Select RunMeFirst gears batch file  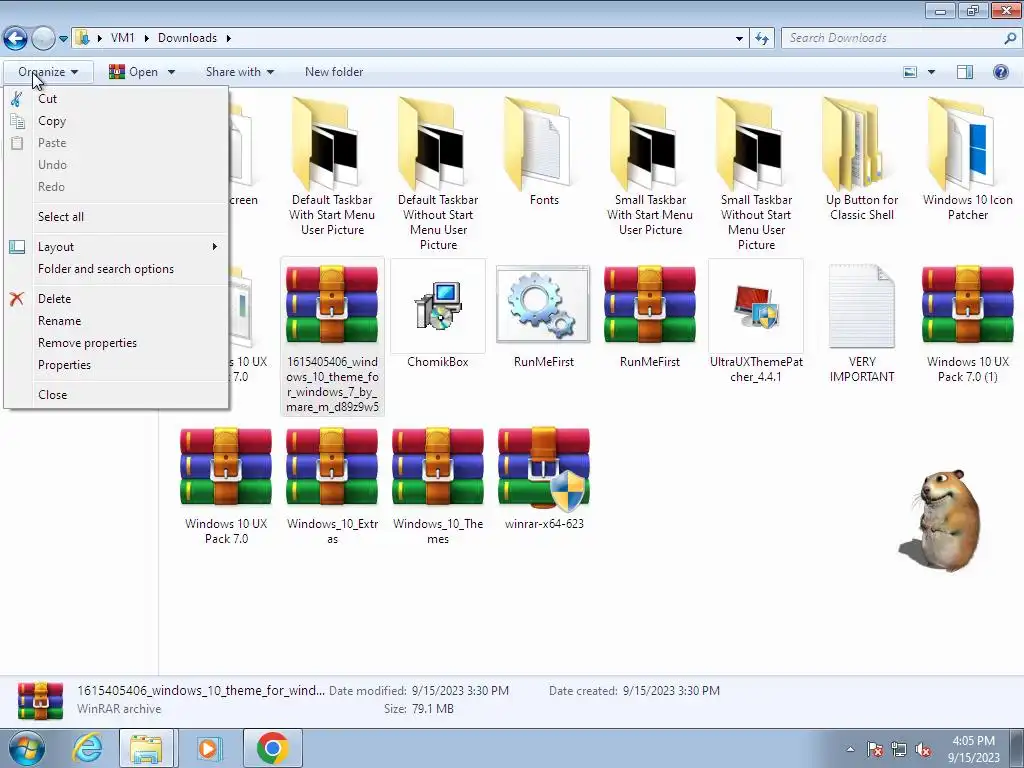click(543, 315)
